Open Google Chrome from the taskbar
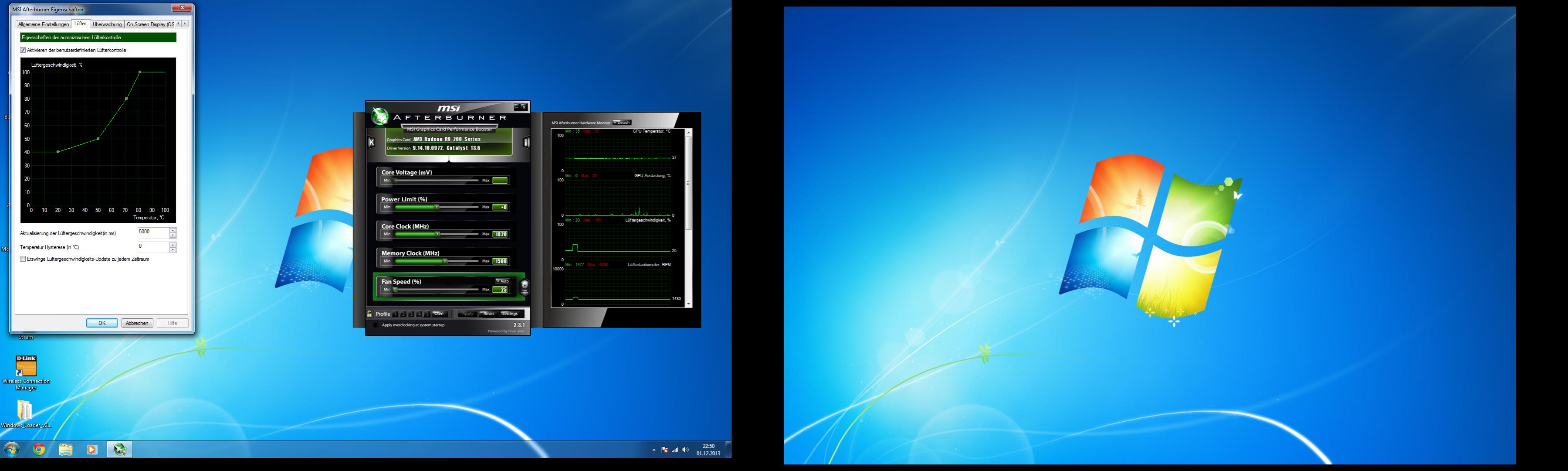The image size is (1568, 471). (39, 450)
